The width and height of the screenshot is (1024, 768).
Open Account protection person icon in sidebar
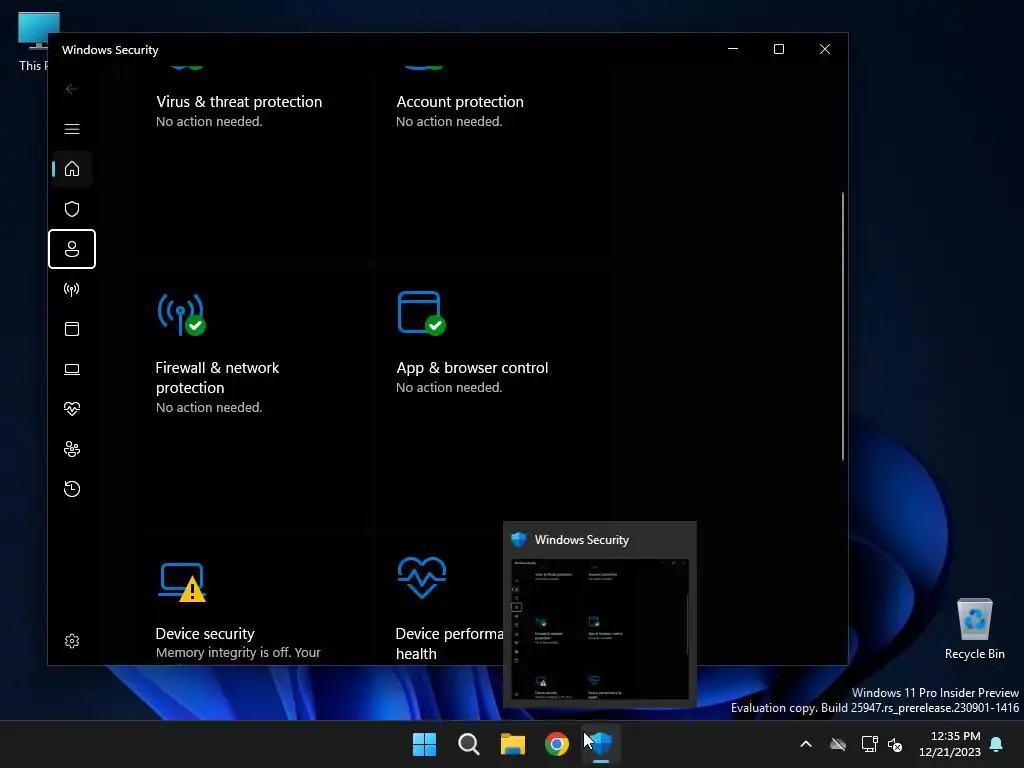click(x=72, y=249)
